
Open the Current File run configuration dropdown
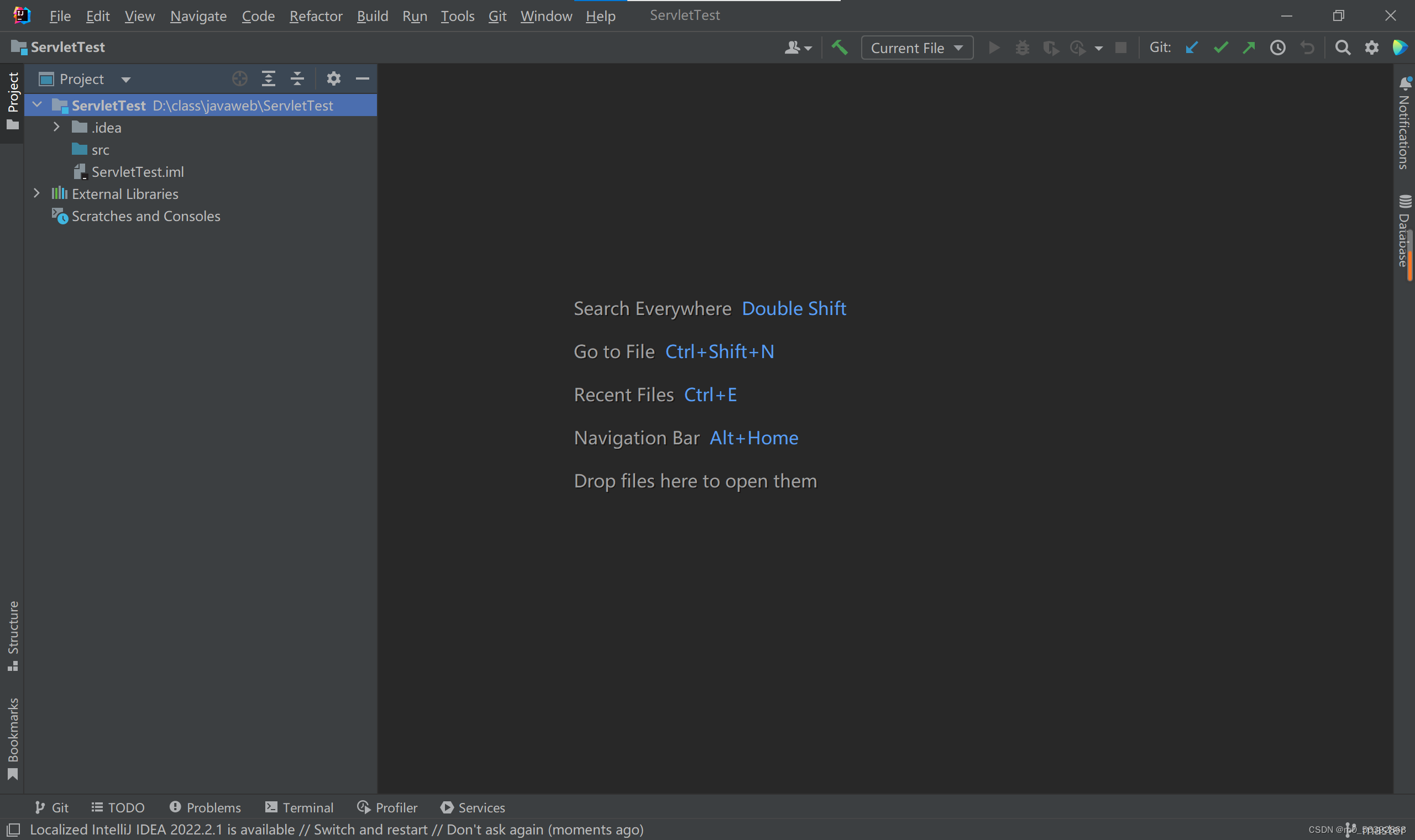coord(916,48)
